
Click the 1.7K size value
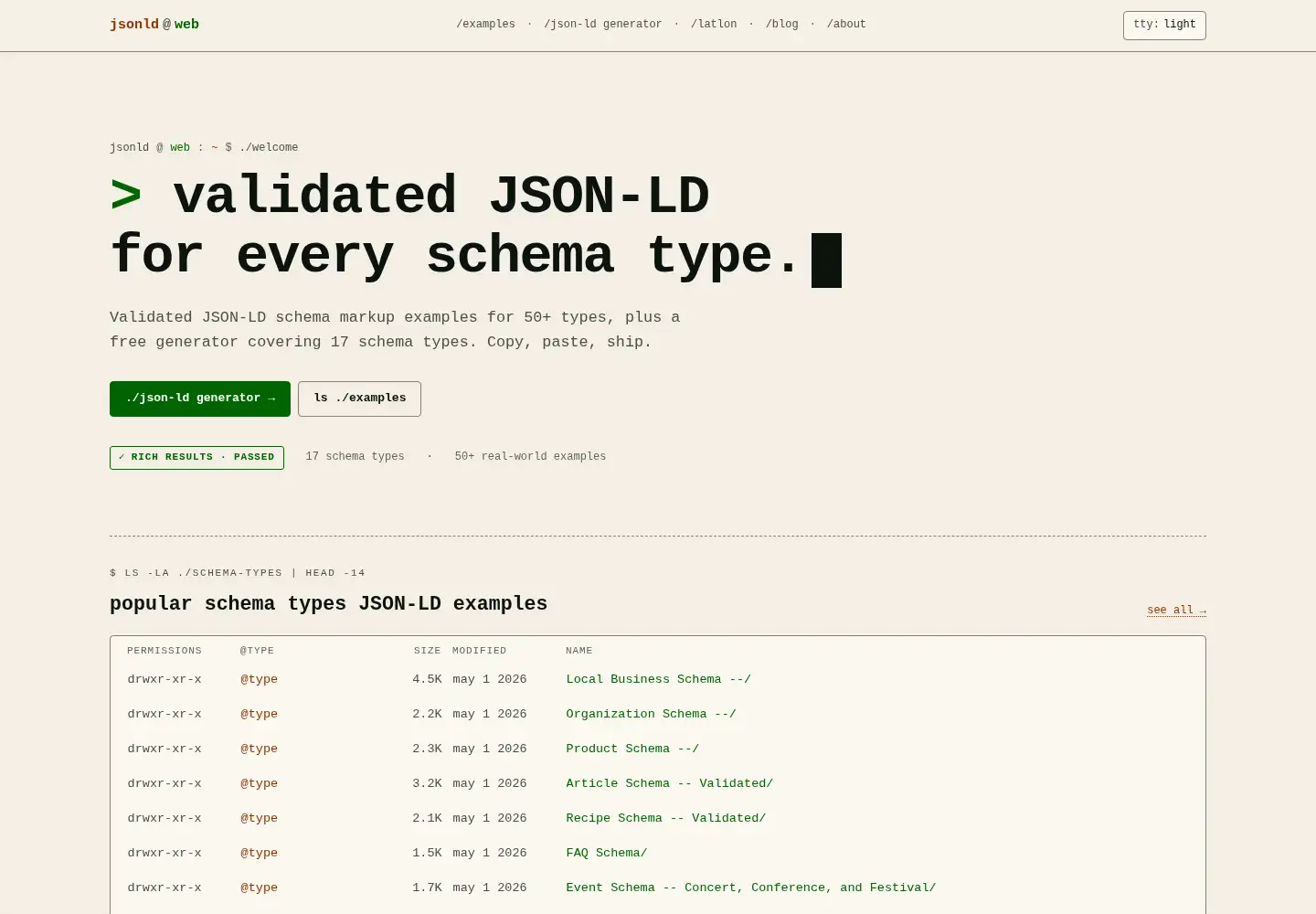coord(427,887)
